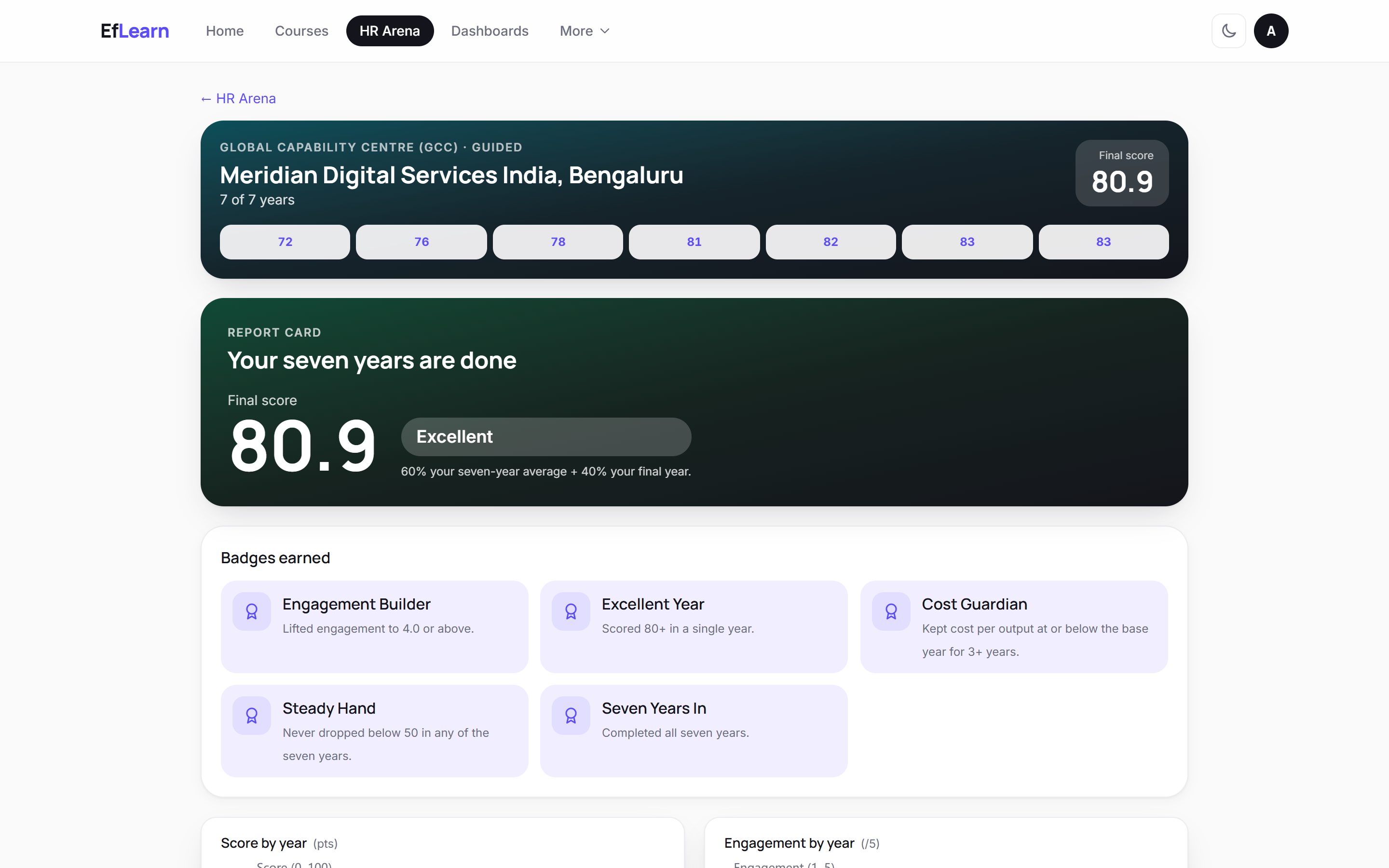Click the Cost Guardian badge ribbon icon
This screenshot has height=868, width=1389.
tap(891, 611)
